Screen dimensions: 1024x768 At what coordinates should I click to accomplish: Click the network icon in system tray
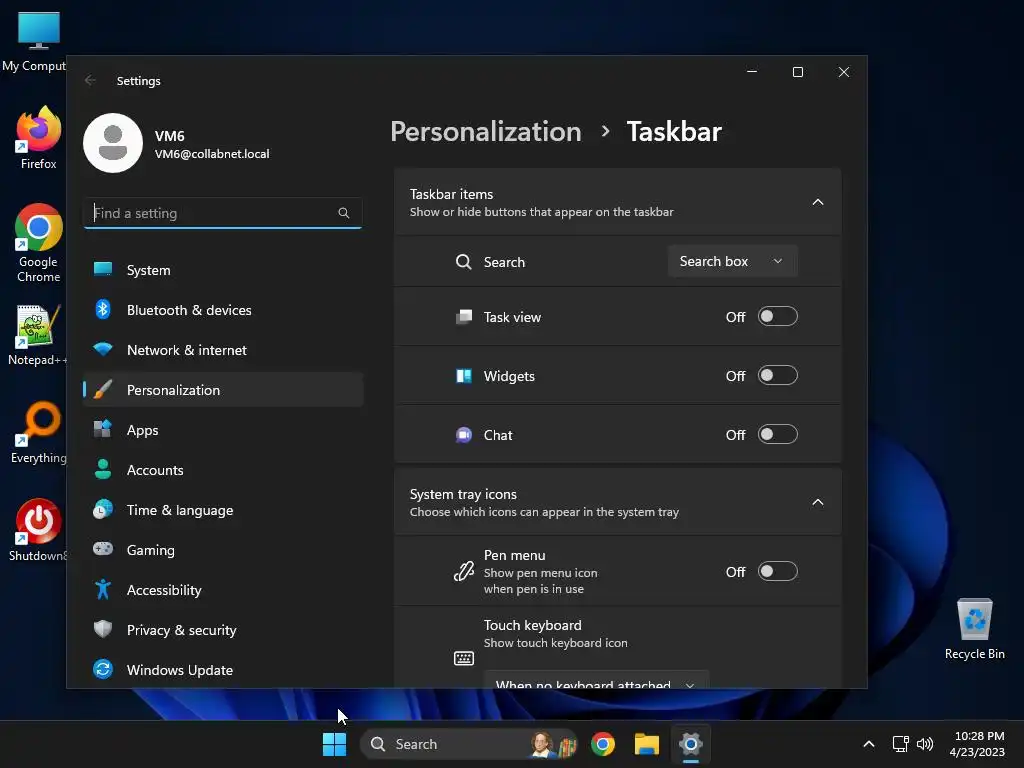[x=901, y=744]
